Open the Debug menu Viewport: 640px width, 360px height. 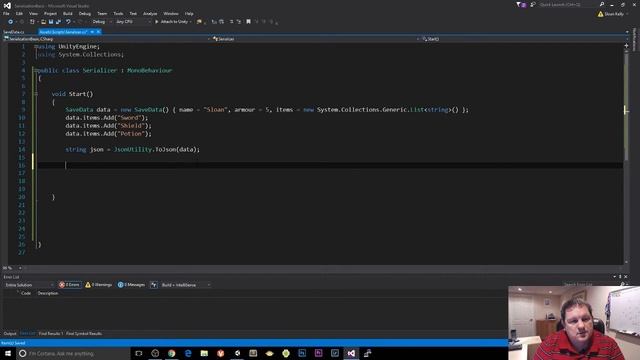pyautogui.click(x=84, y=13)
